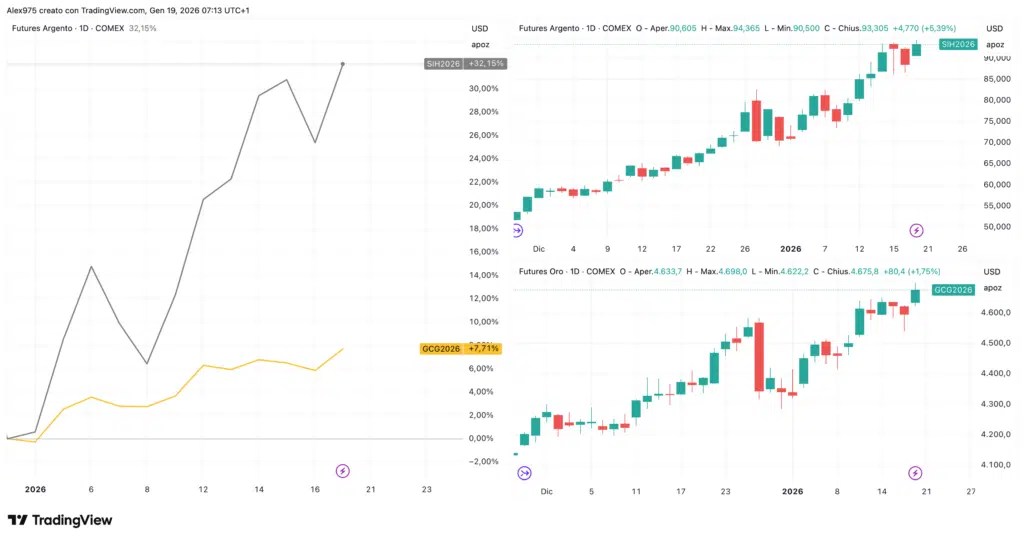Click the '4.100,0' price axis label
Viewport: 1024px width, 540px height.
tap(997, 465)
